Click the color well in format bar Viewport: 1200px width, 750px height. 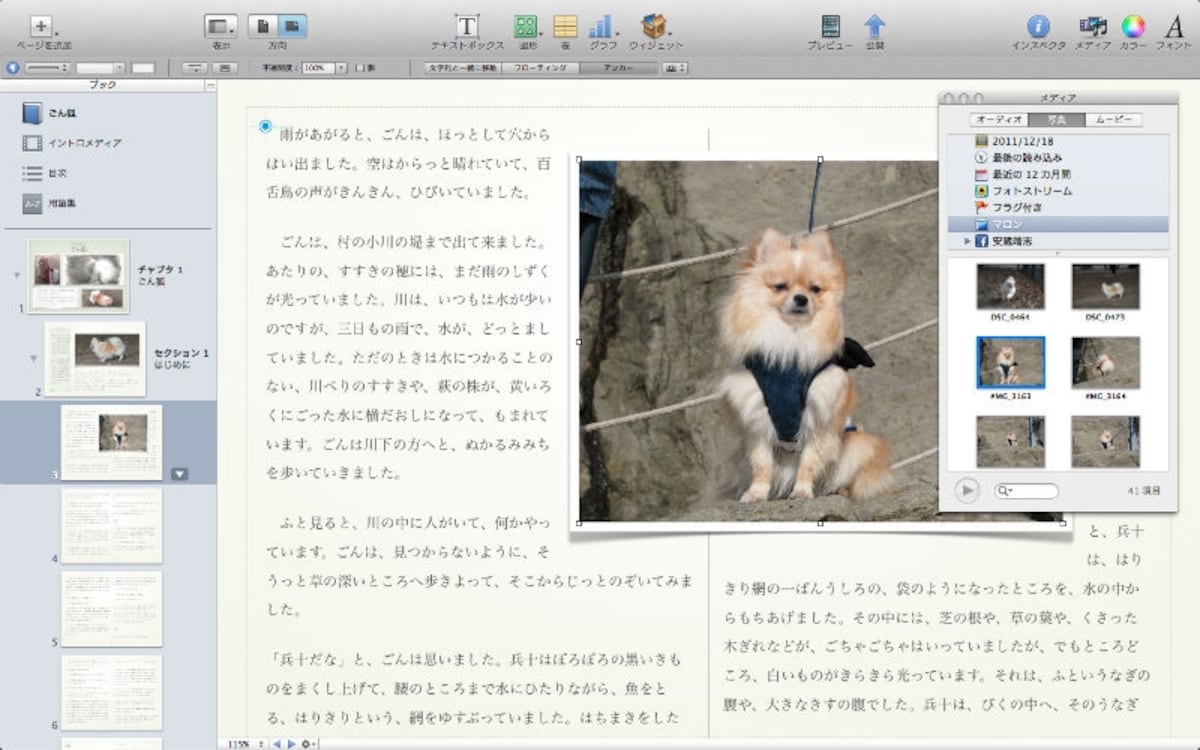coord(143,68)
